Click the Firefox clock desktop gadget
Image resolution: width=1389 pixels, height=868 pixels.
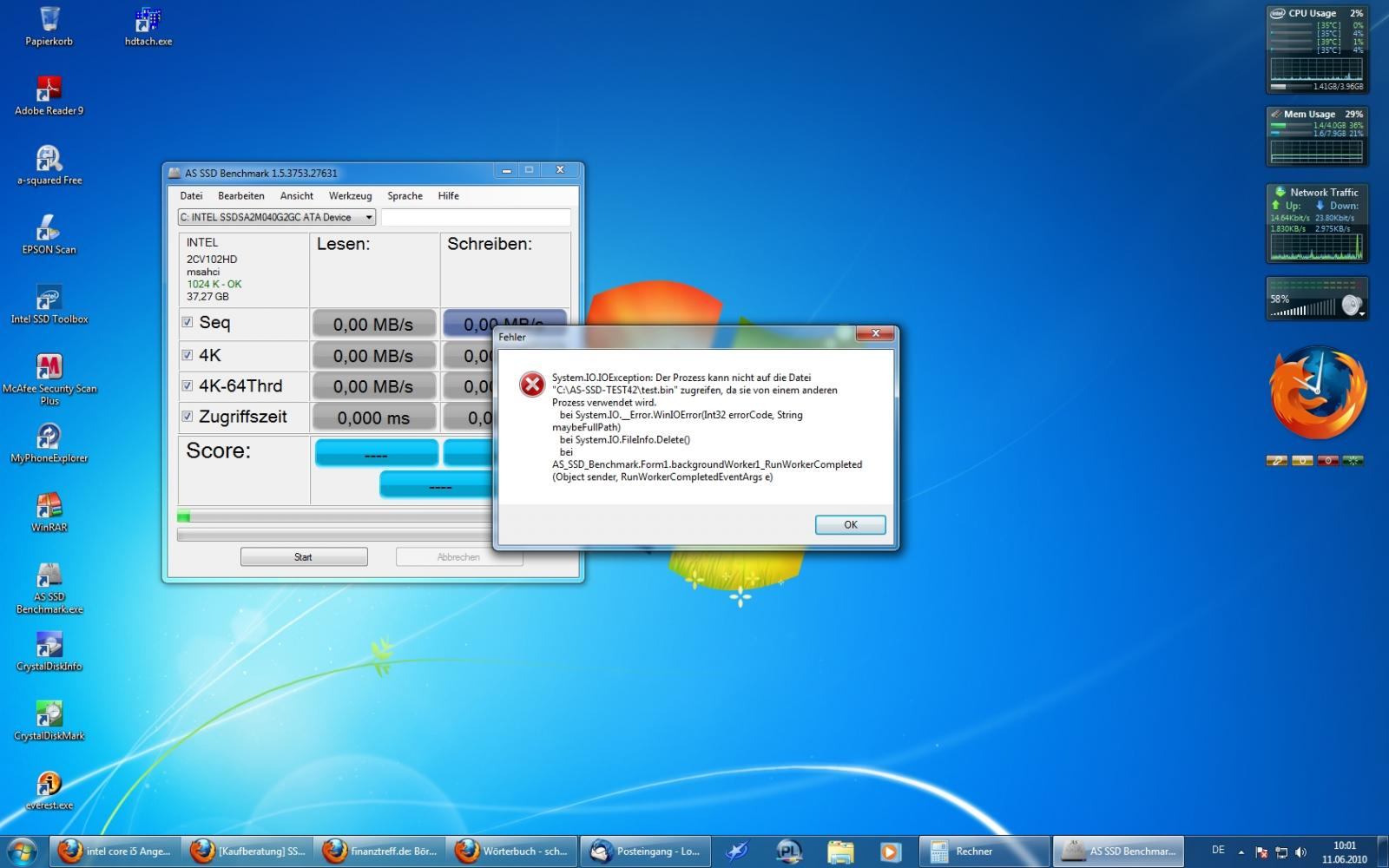[1318, 393]
